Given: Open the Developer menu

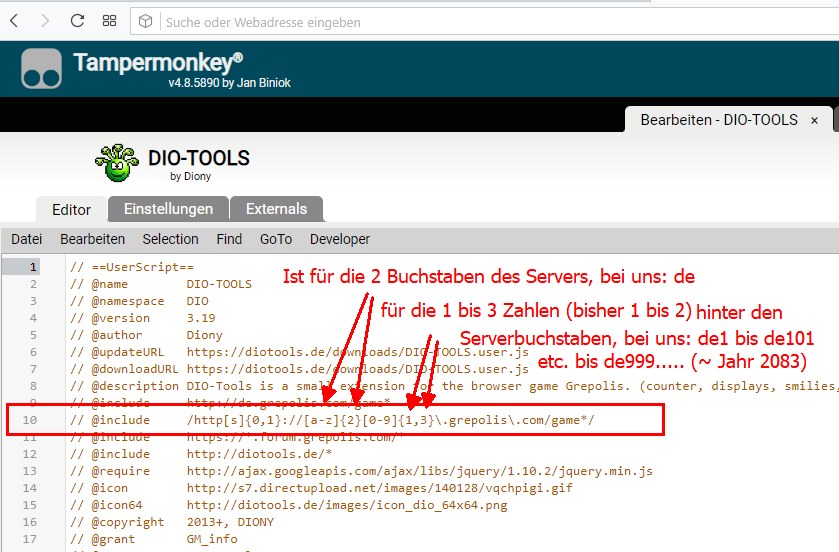Looking at the screenshot, I should click(x=340, y=239).
